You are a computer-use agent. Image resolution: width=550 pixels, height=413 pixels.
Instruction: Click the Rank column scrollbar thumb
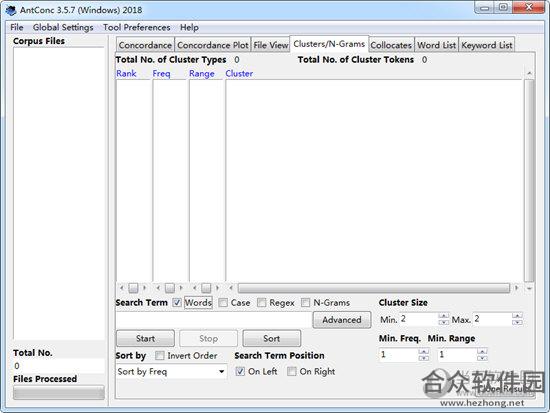(x=133, y=288)
